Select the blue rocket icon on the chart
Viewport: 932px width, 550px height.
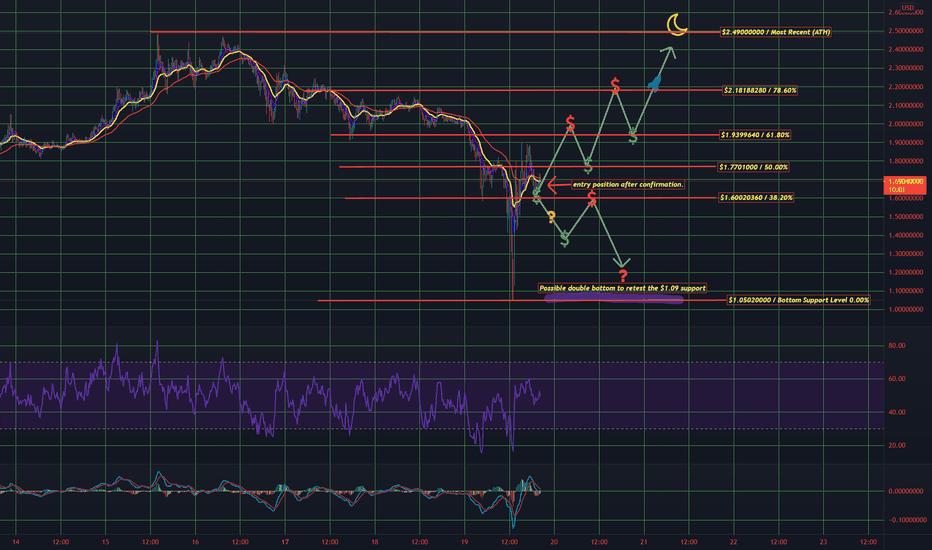654,83
